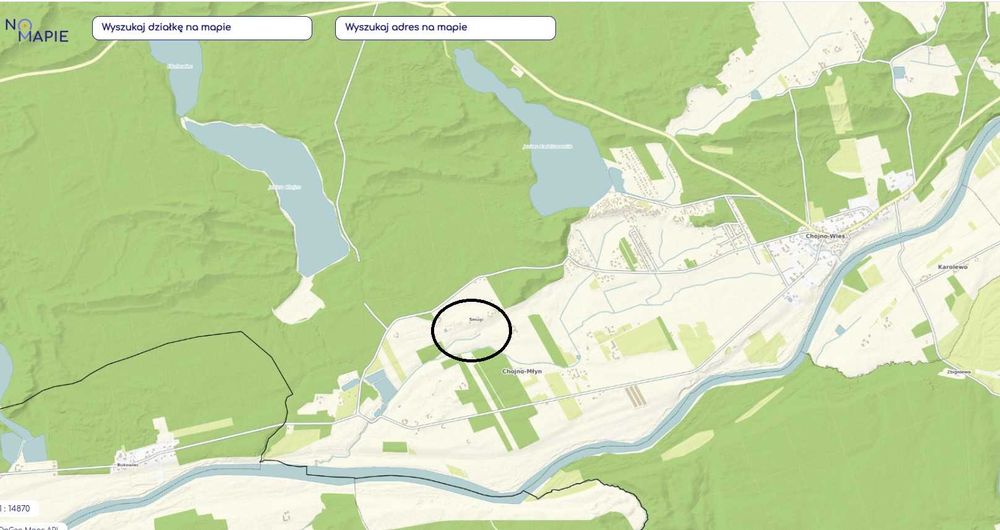Select the Karolewo label on the map

pyautogui.click(x=952, y=267)
